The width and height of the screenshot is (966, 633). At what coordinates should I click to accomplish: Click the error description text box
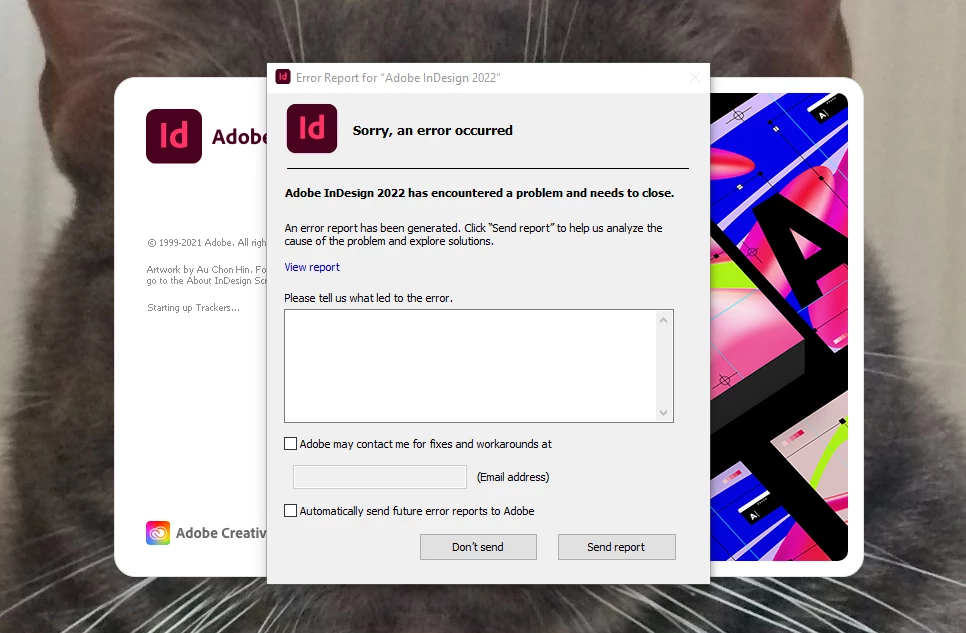(471, 366)
